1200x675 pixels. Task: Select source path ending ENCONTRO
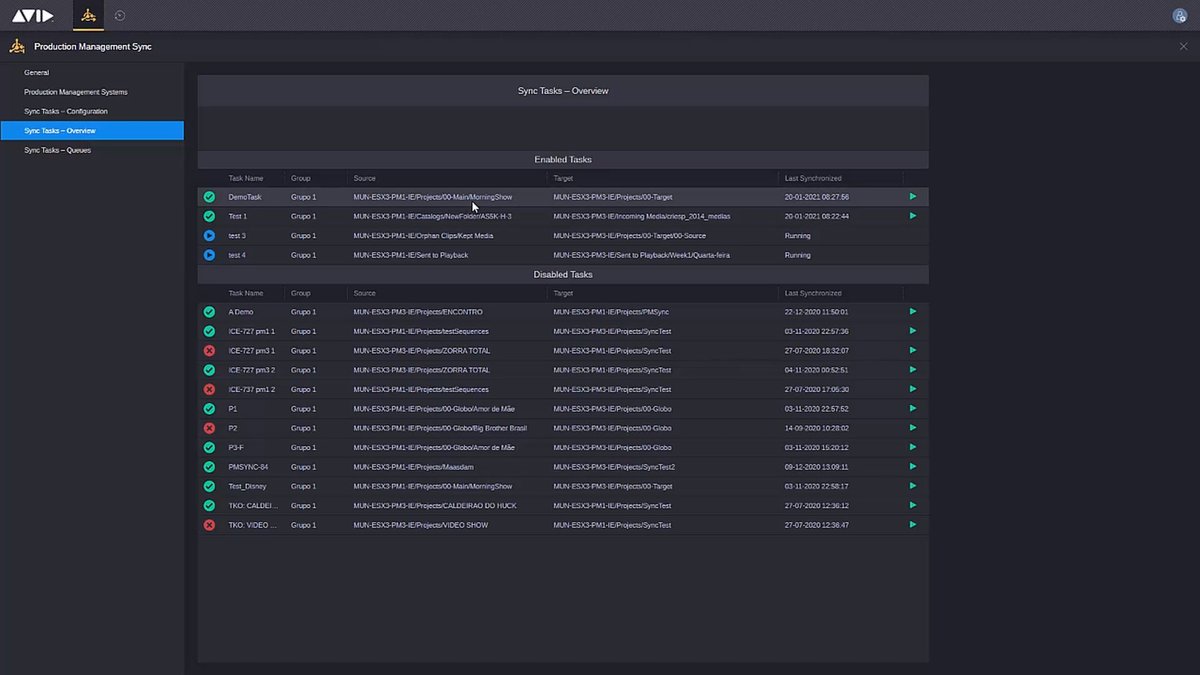[x=418, y=312]
